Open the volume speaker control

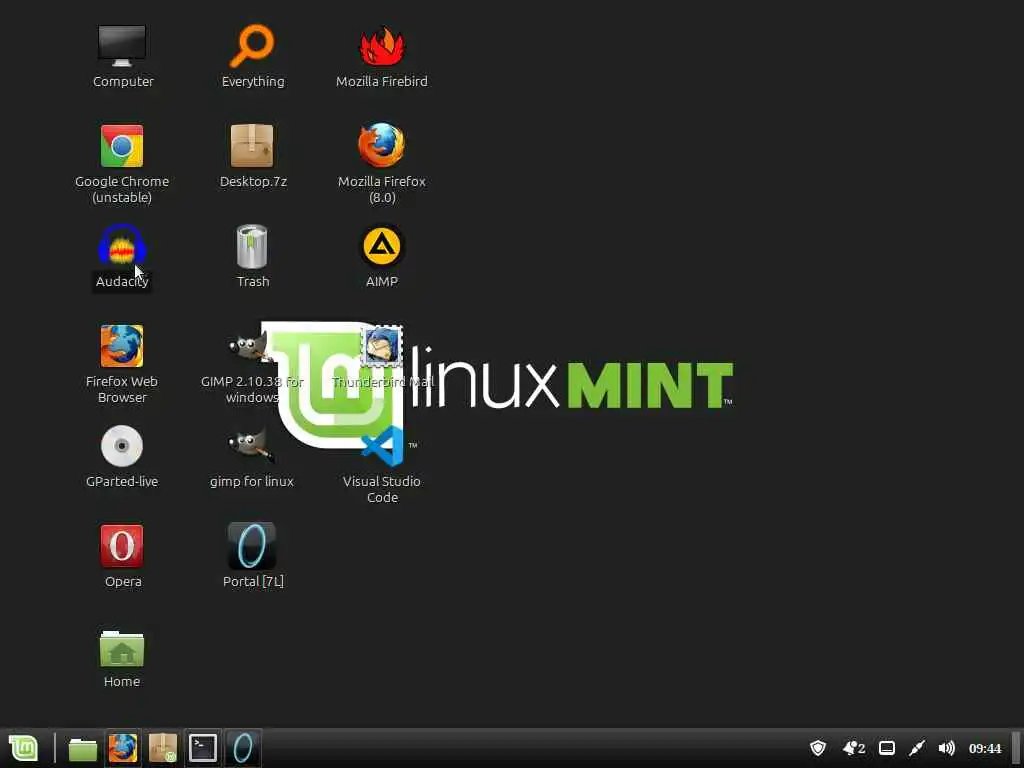(x=946, y=748)
